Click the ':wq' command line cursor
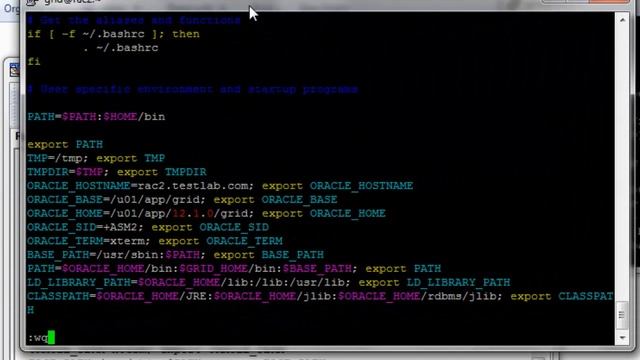Viewport: 640px width, 360px height. pyautogui.click(x=51, y=338)
